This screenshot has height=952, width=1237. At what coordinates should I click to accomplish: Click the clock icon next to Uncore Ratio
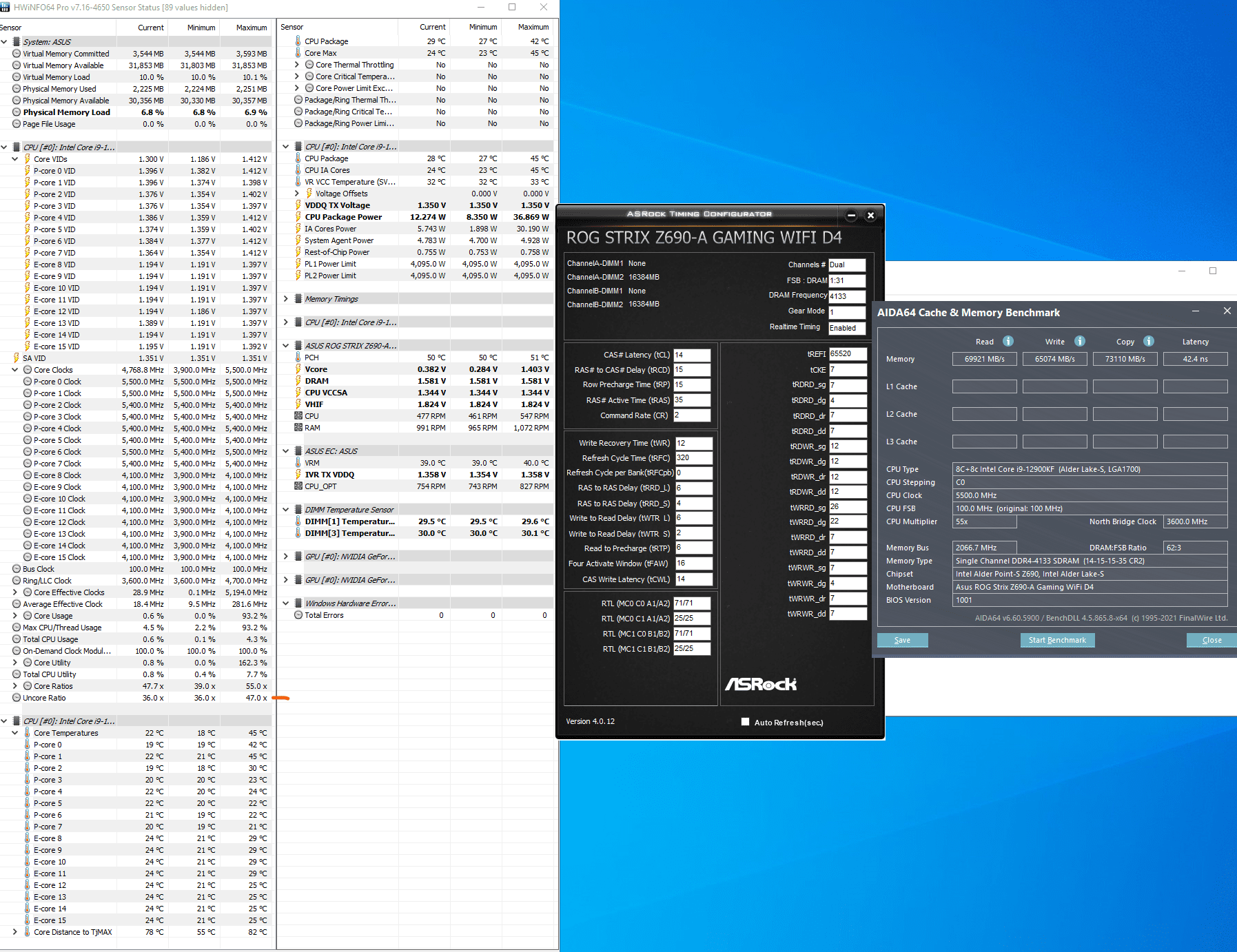(17, 698)
